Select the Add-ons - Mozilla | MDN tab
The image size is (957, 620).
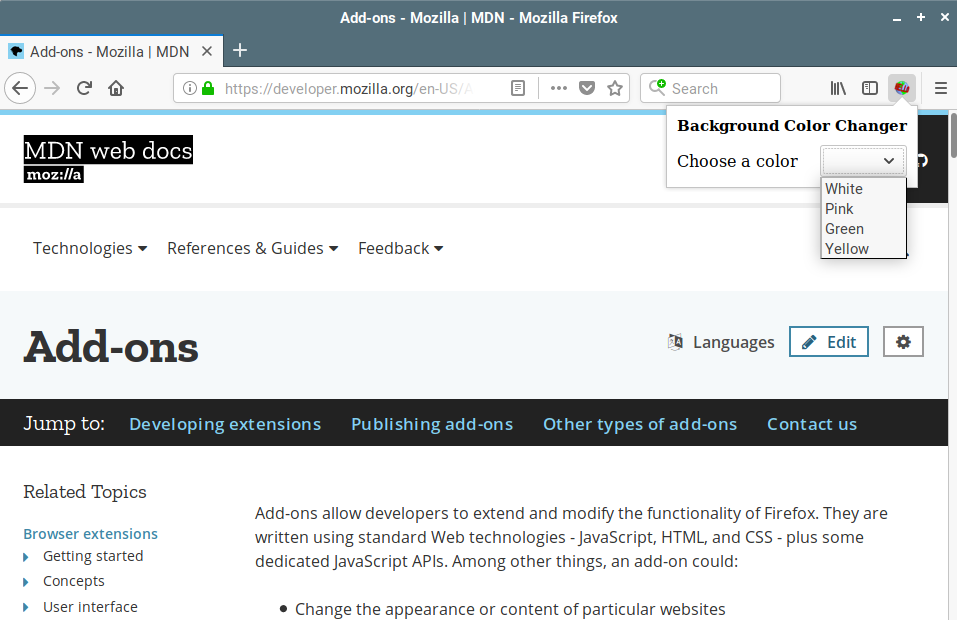[111, 51]
